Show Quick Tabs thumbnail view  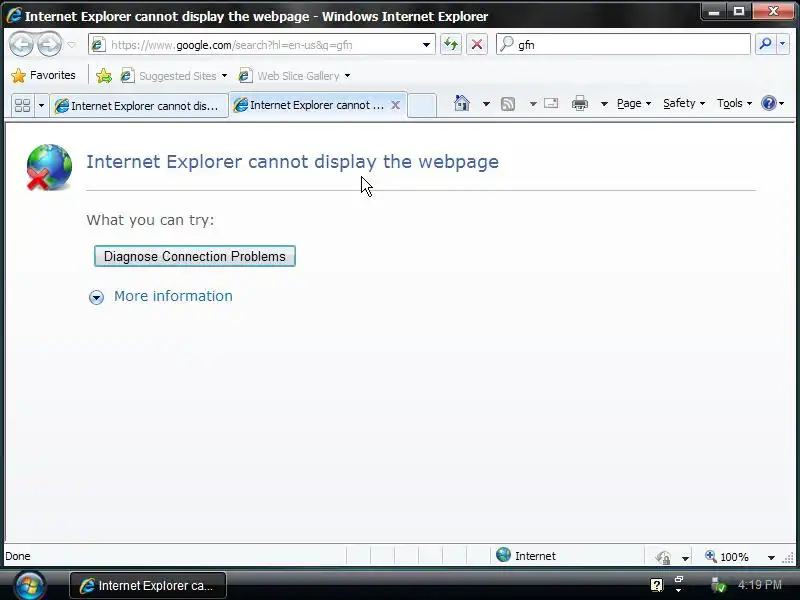[x=23, y=105]
